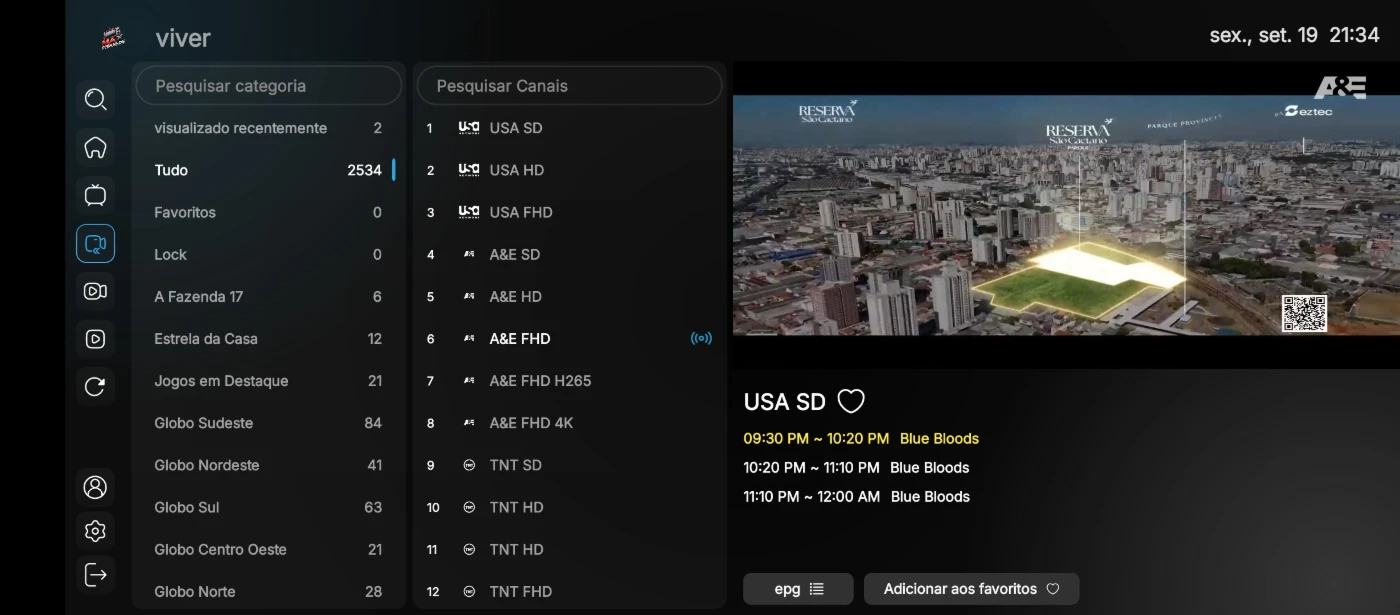
Task: Select channel 5 A&E HD
Action: point(569,296)
